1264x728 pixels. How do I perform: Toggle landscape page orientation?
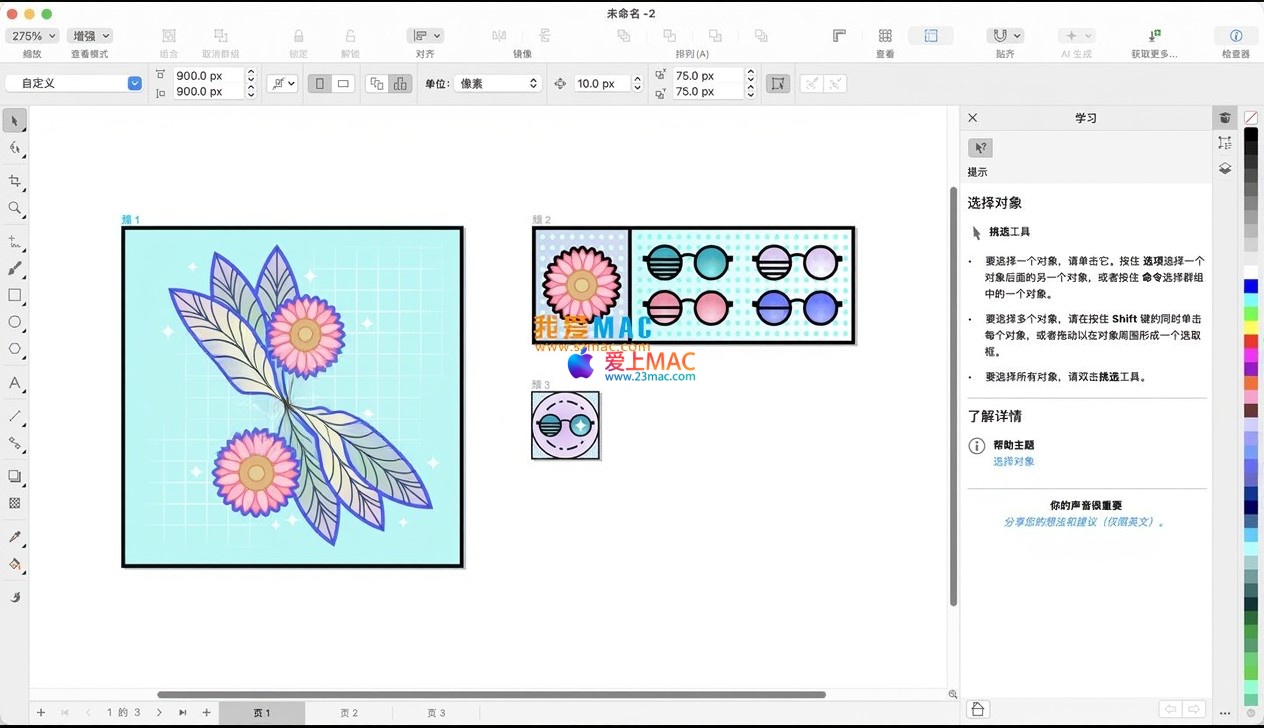pyautogui.click(x=343, y=84)
